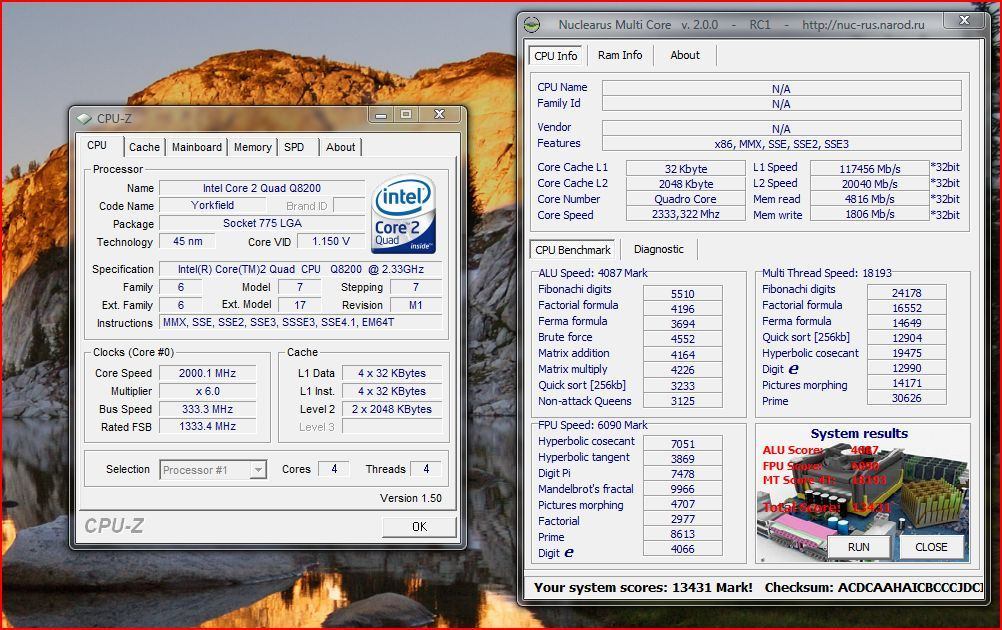Click the Multiplier value x 6.0
Image resolution: width=1002 pixels, height=630 pixels.
point(208,391)
